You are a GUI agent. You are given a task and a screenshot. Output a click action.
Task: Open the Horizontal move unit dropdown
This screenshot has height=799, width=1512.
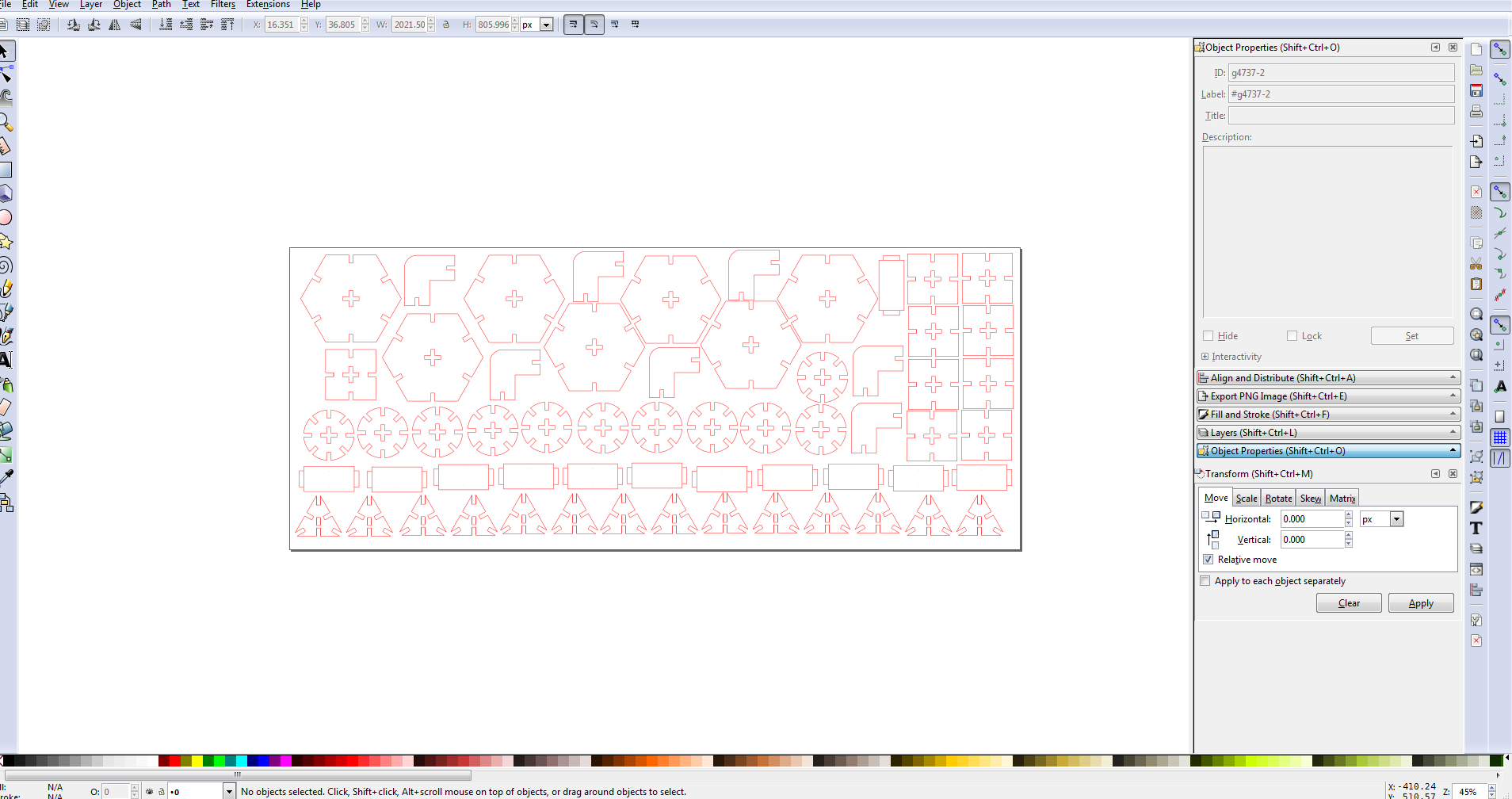tap(1396, 519)
